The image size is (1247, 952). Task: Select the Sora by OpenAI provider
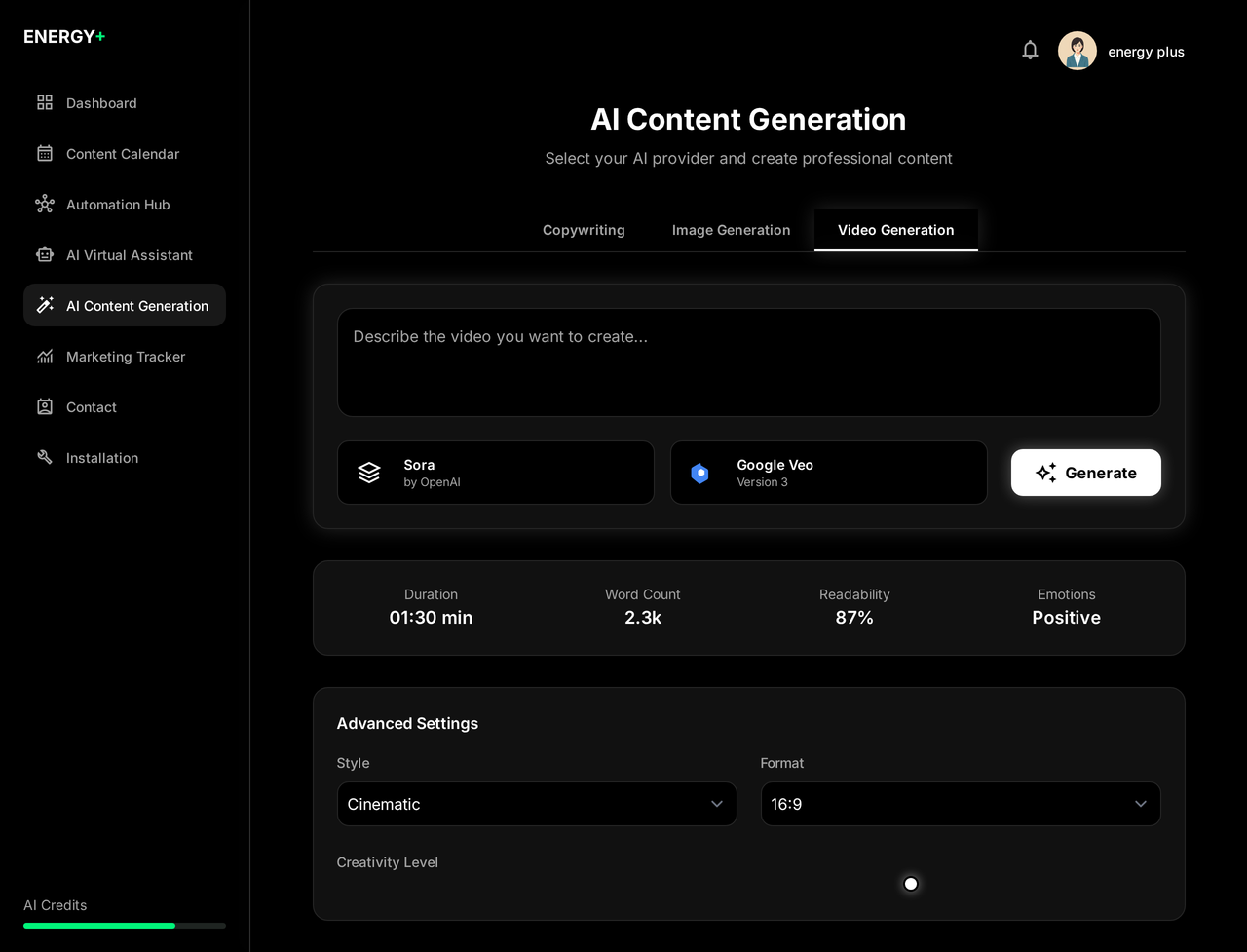[x=495, y=472]
